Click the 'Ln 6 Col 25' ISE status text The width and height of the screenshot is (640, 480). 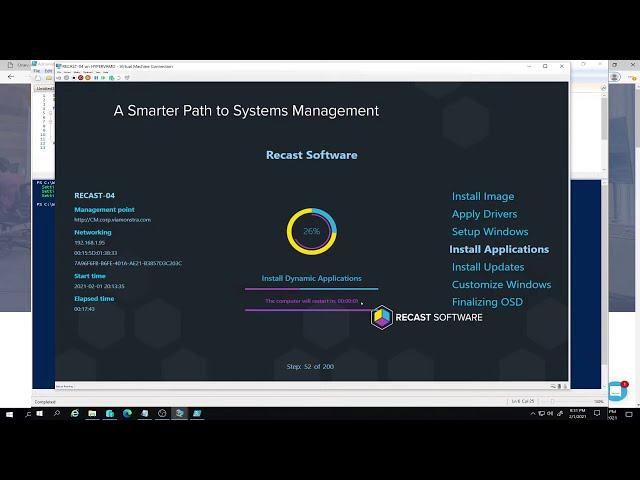tap(523, 401)
